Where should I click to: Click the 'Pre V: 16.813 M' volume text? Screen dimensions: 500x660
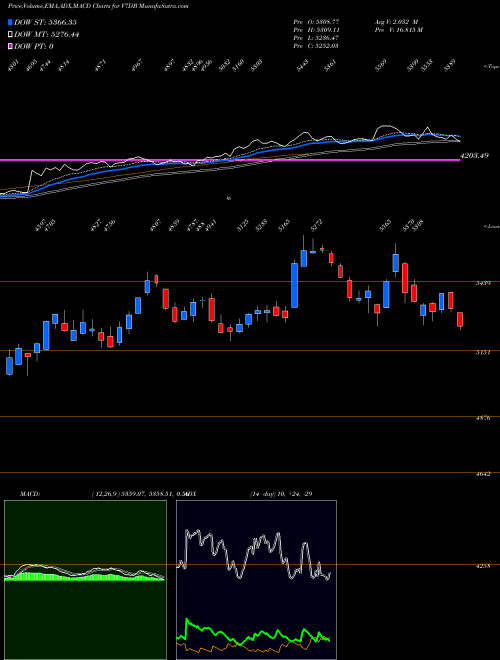pyautogui.click(x=398, y=30)
